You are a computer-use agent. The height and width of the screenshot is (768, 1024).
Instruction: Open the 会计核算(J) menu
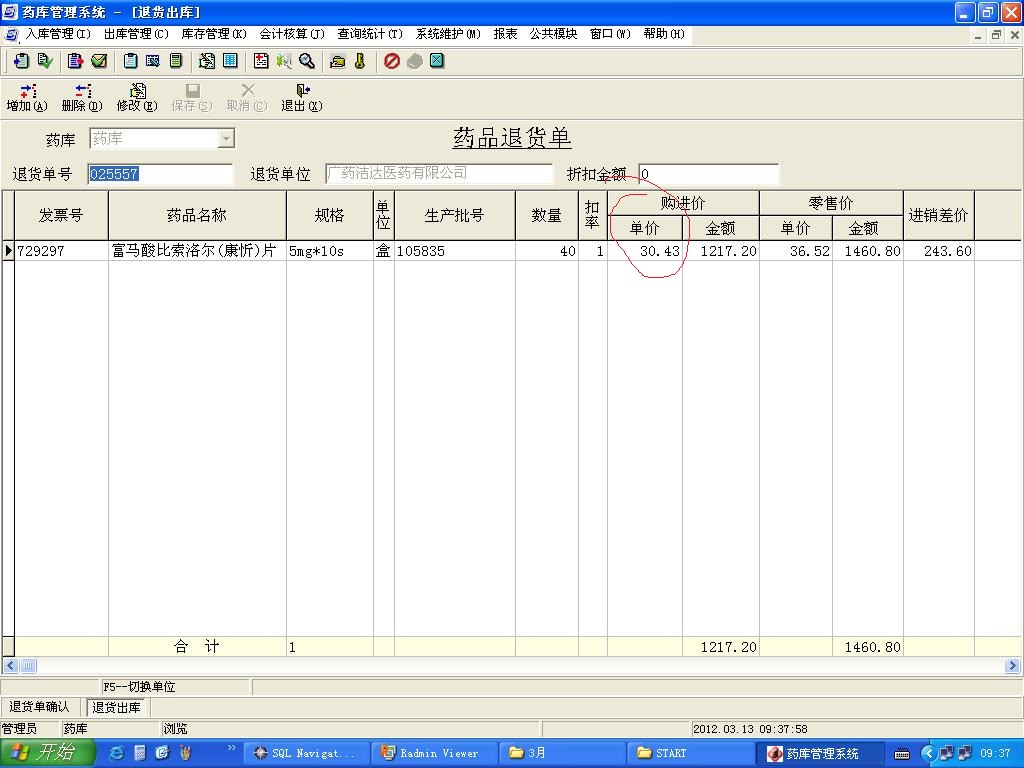click(292, 34)
